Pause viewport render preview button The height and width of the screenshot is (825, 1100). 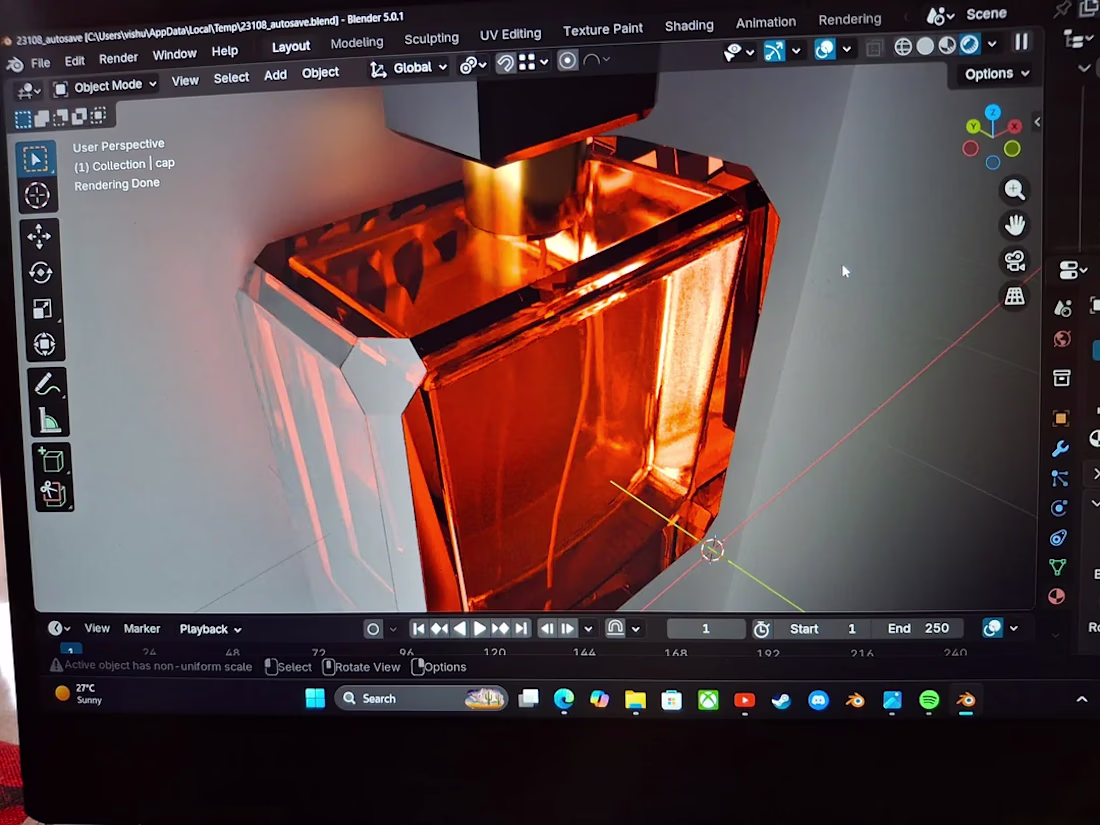pyautogui.click(x=1021, y=43)
